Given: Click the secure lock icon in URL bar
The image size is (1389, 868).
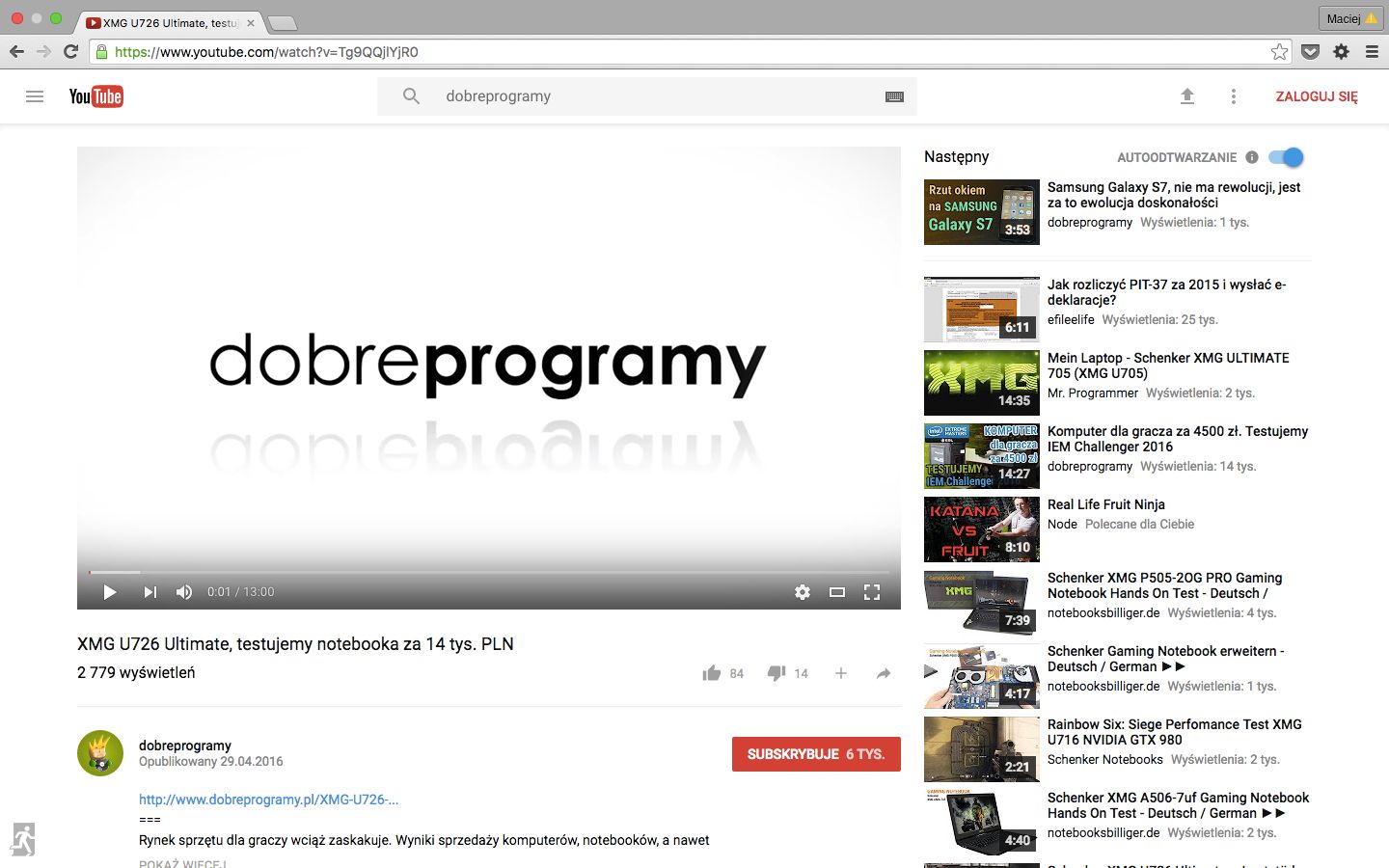Looking at the screenshot, I should pyautogui.click(x=101, y=52).
